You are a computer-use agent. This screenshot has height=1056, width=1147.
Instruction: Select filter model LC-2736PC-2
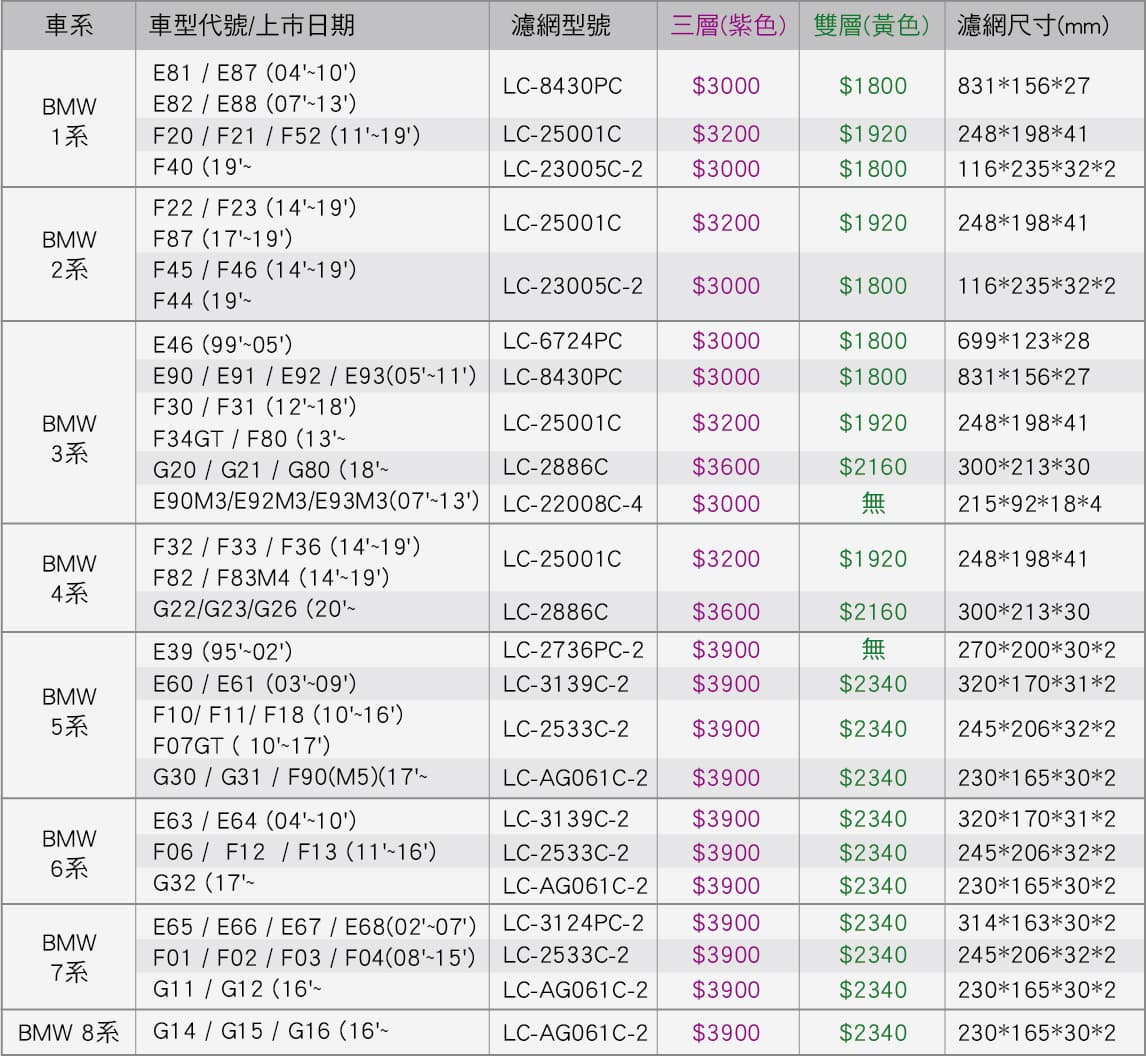tap(574, 649)
